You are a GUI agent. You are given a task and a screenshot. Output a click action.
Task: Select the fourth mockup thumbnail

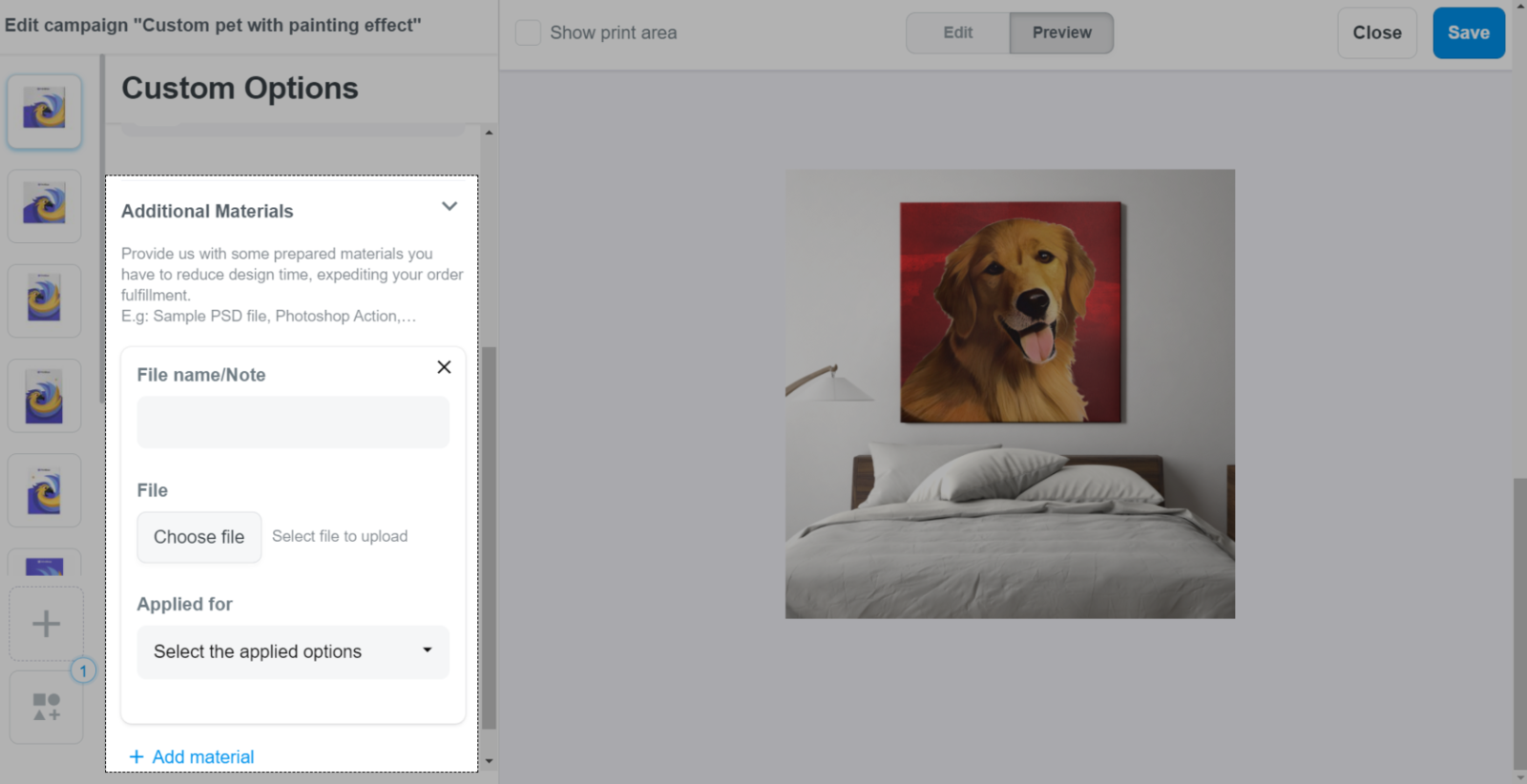point(44,396)
